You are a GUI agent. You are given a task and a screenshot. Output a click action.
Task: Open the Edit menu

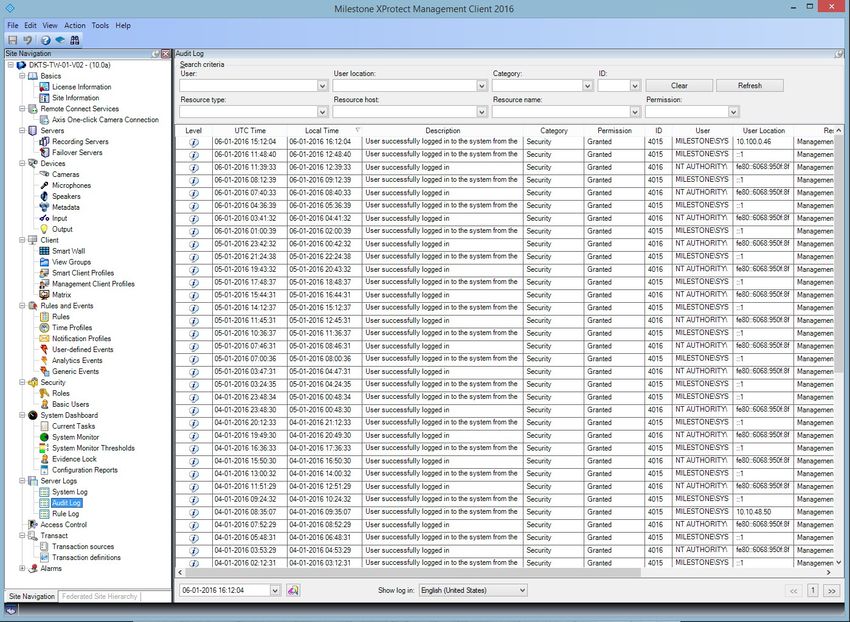coord(30,25)
